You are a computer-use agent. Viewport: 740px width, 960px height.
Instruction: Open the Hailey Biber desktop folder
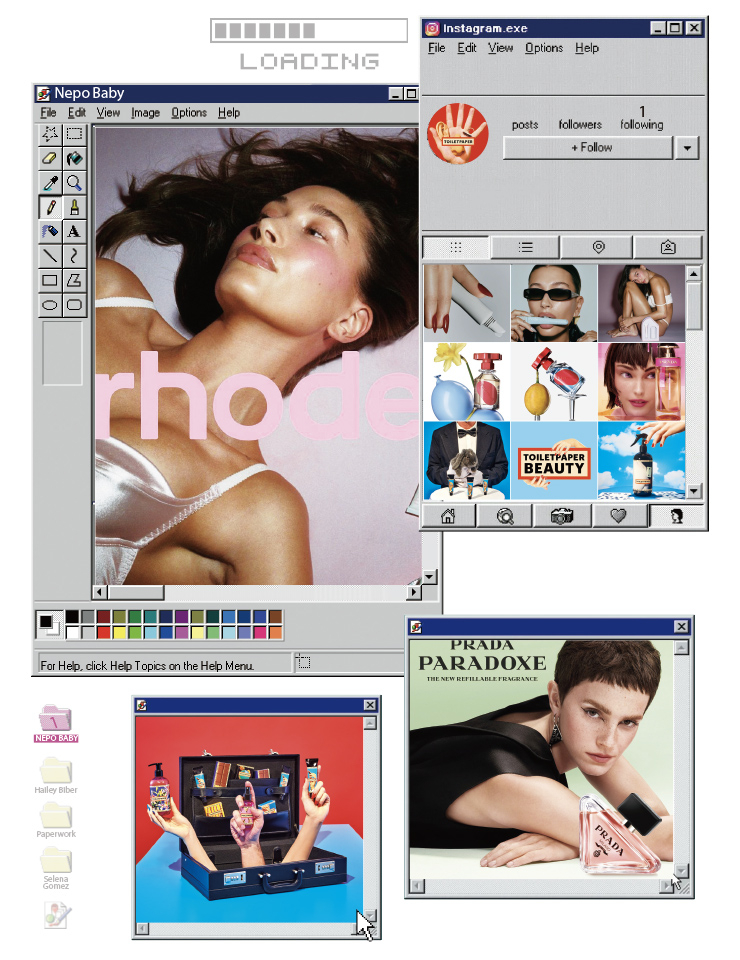point(56,772)
